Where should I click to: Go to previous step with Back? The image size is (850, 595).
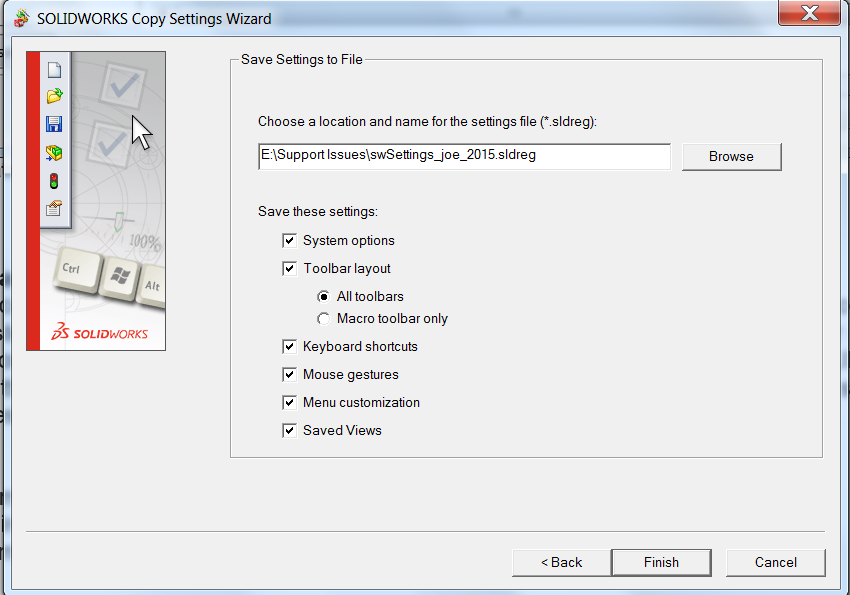(x=561, y=562)
